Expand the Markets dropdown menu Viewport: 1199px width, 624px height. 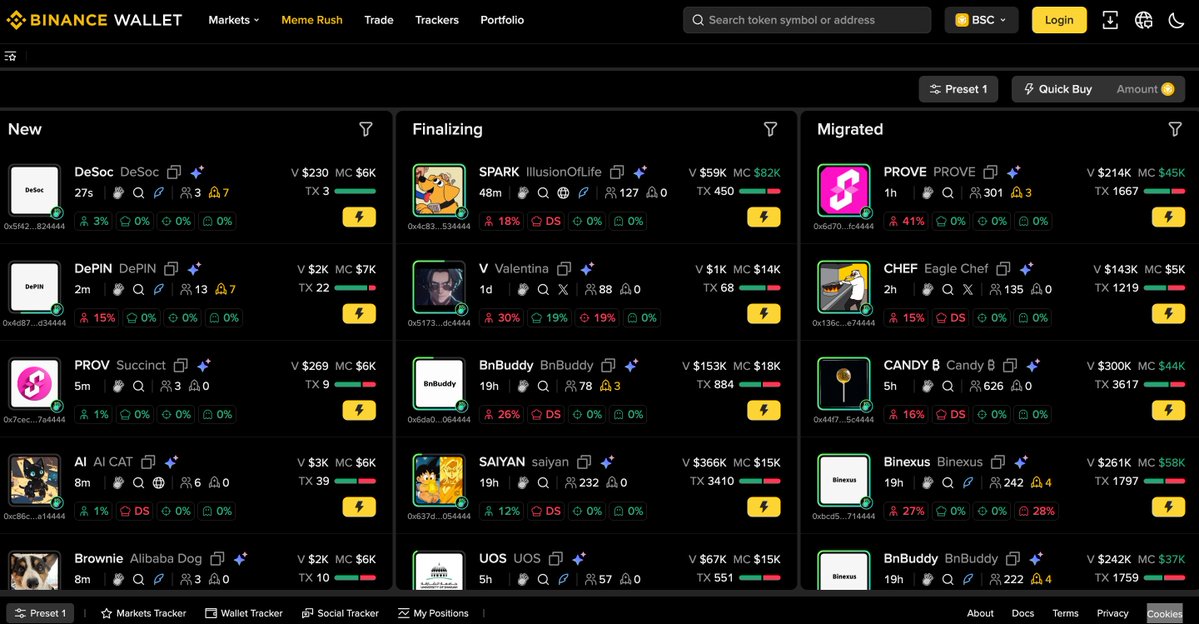234,20
